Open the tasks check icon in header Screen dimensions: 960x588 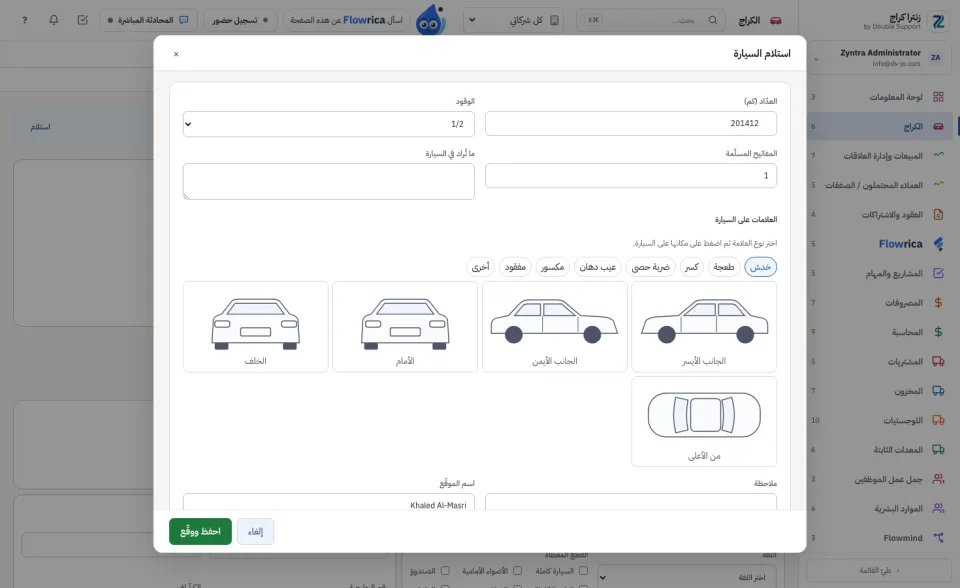tap(83, 20)
